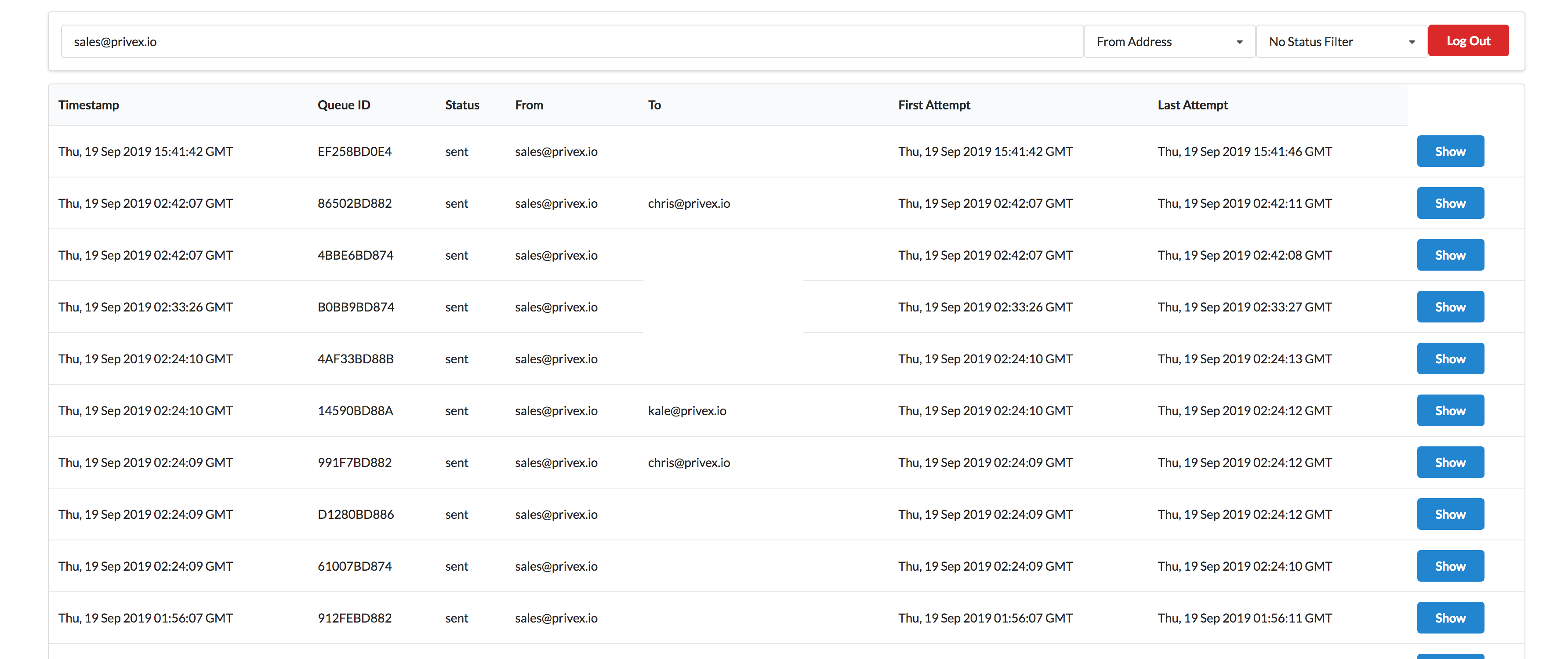Click the Log Out button

(x=1467, y=40)
